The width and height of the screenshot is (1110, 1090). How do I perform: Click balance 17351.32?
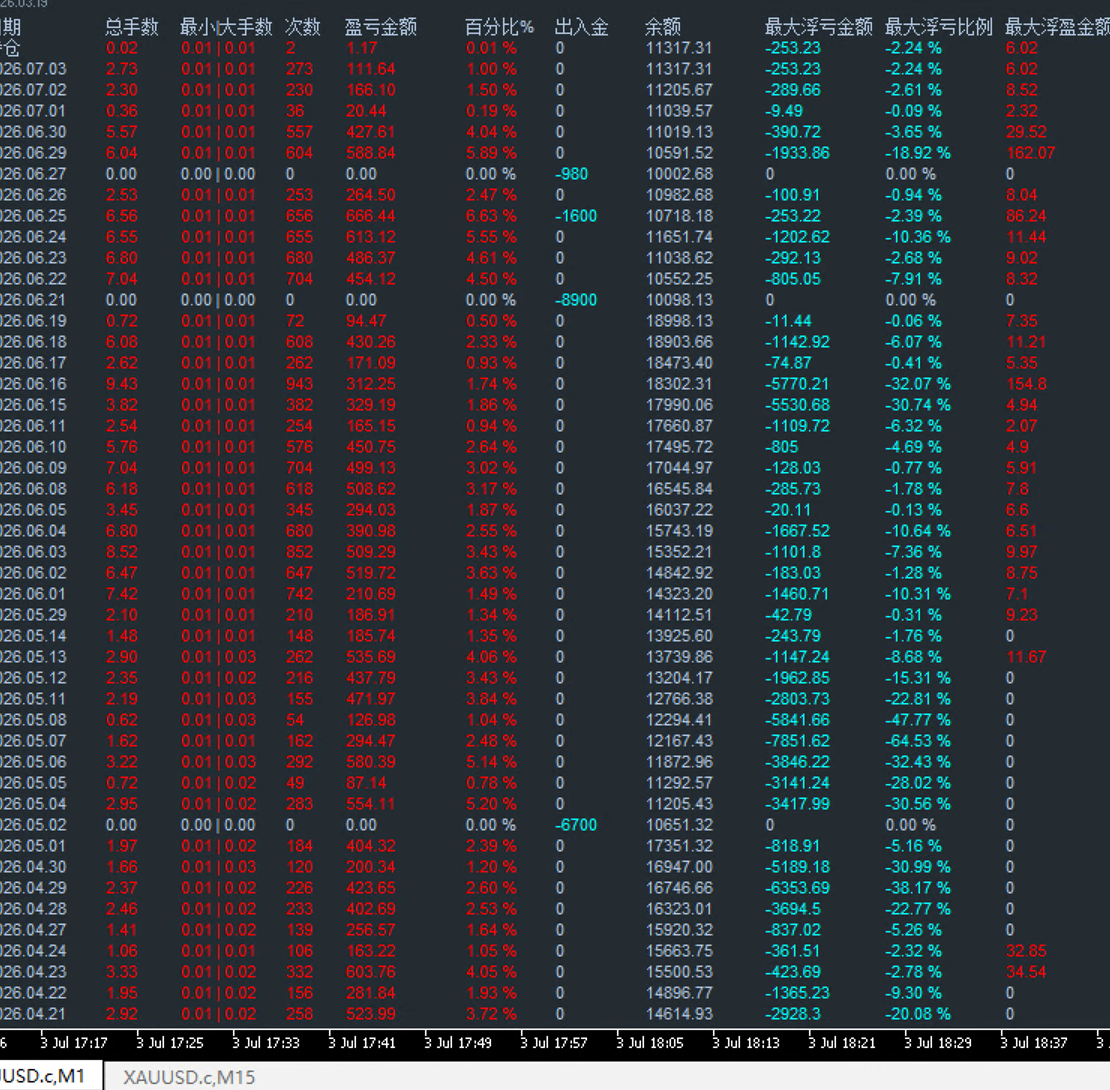(679, 846)
